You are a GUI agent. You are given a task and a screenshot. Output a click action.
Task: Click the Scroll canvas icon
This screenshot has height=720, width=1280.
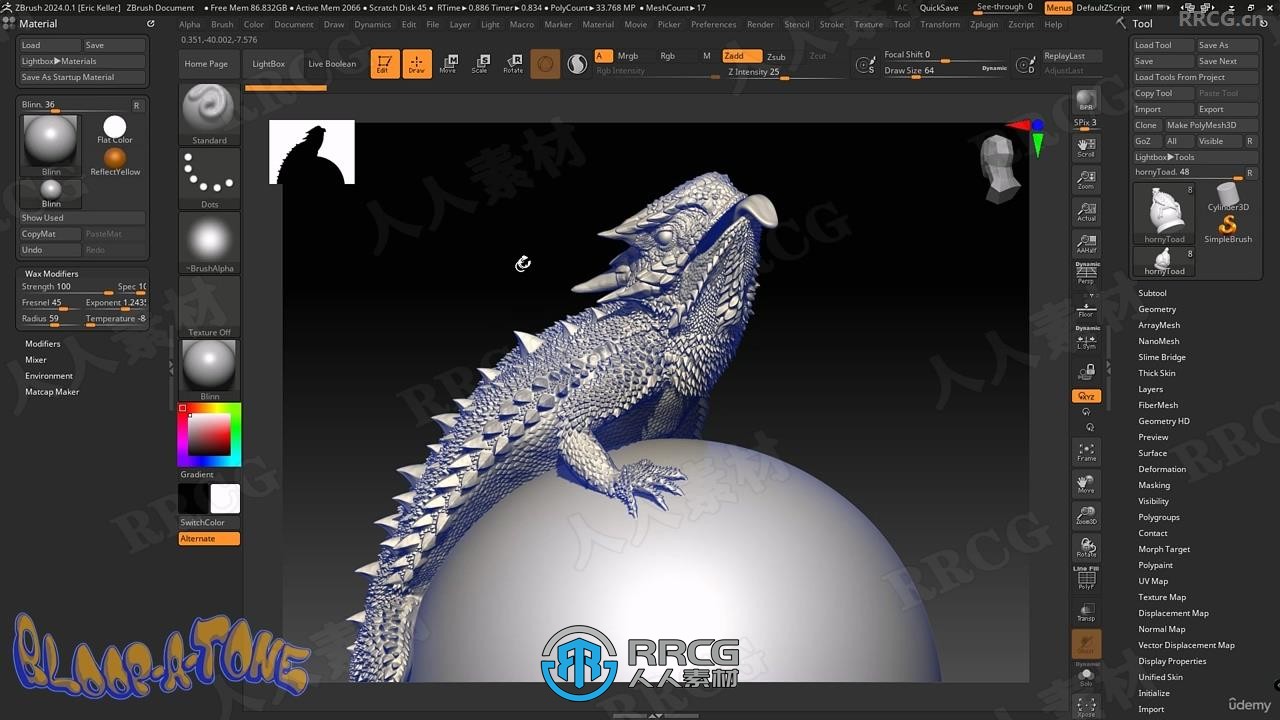[x=1086, y=148]
